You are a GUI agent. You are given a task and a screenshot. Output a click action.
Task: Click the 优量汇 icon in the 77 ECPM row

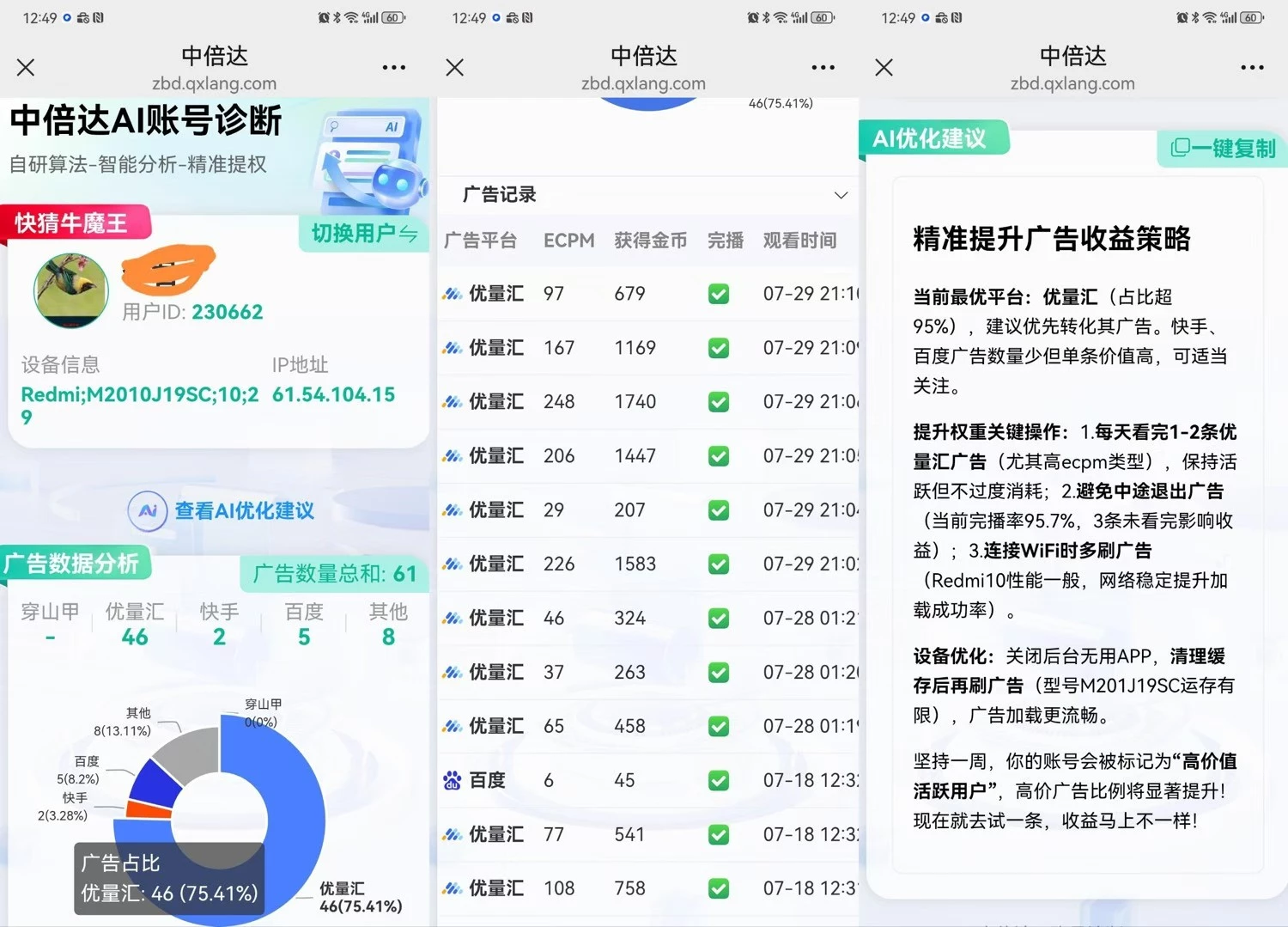coord(453,833)
